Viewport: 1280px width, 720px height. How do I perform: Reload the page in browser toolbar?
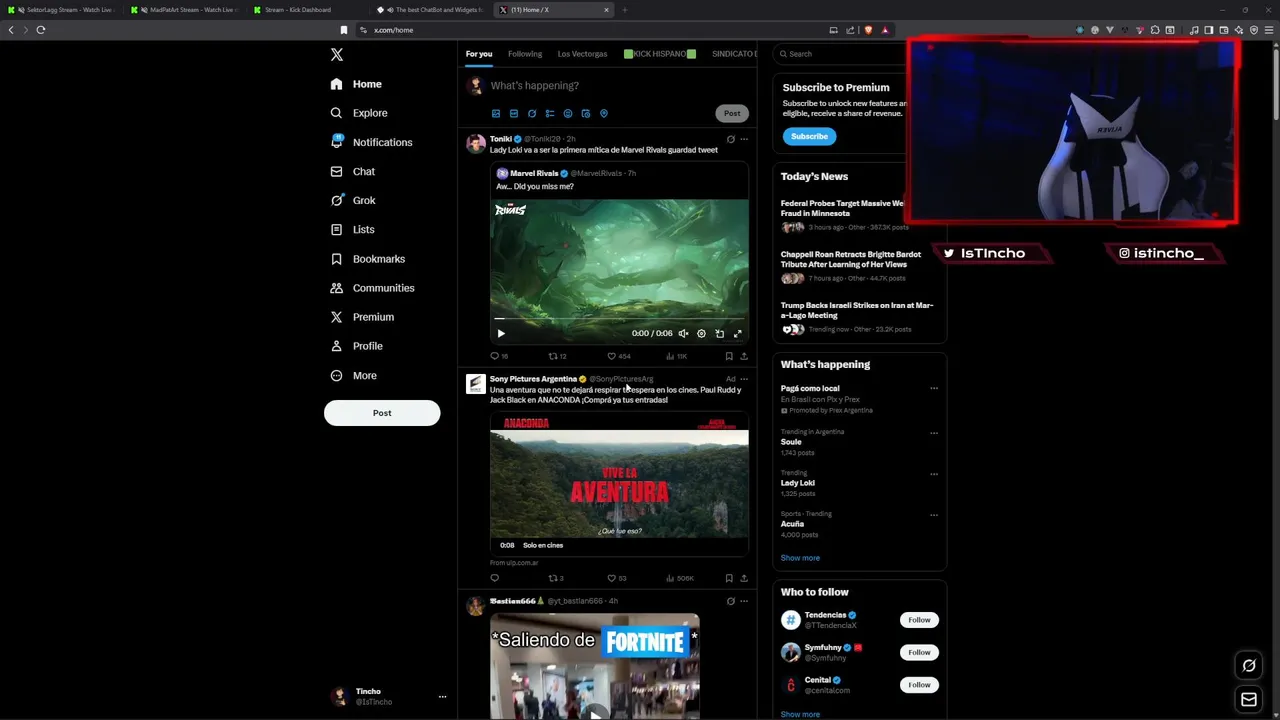coord(41,30)
